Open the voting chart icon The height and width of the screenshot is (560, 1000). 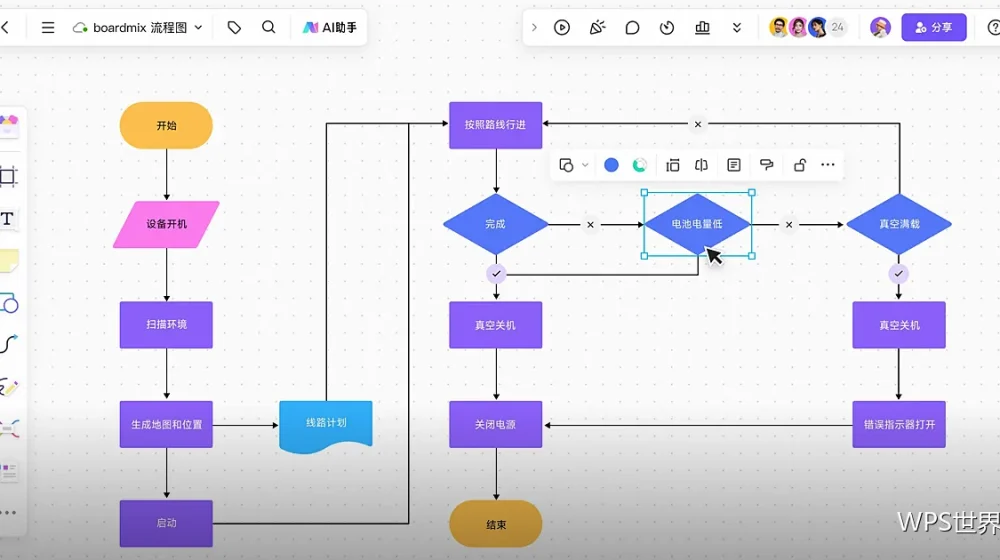702,27
